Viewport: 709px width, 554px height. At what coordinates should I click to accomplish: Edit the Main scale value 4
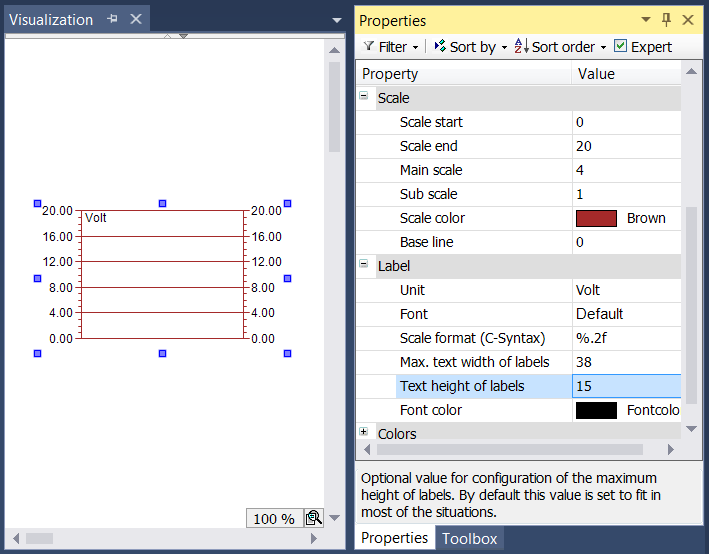pos(626,170)
